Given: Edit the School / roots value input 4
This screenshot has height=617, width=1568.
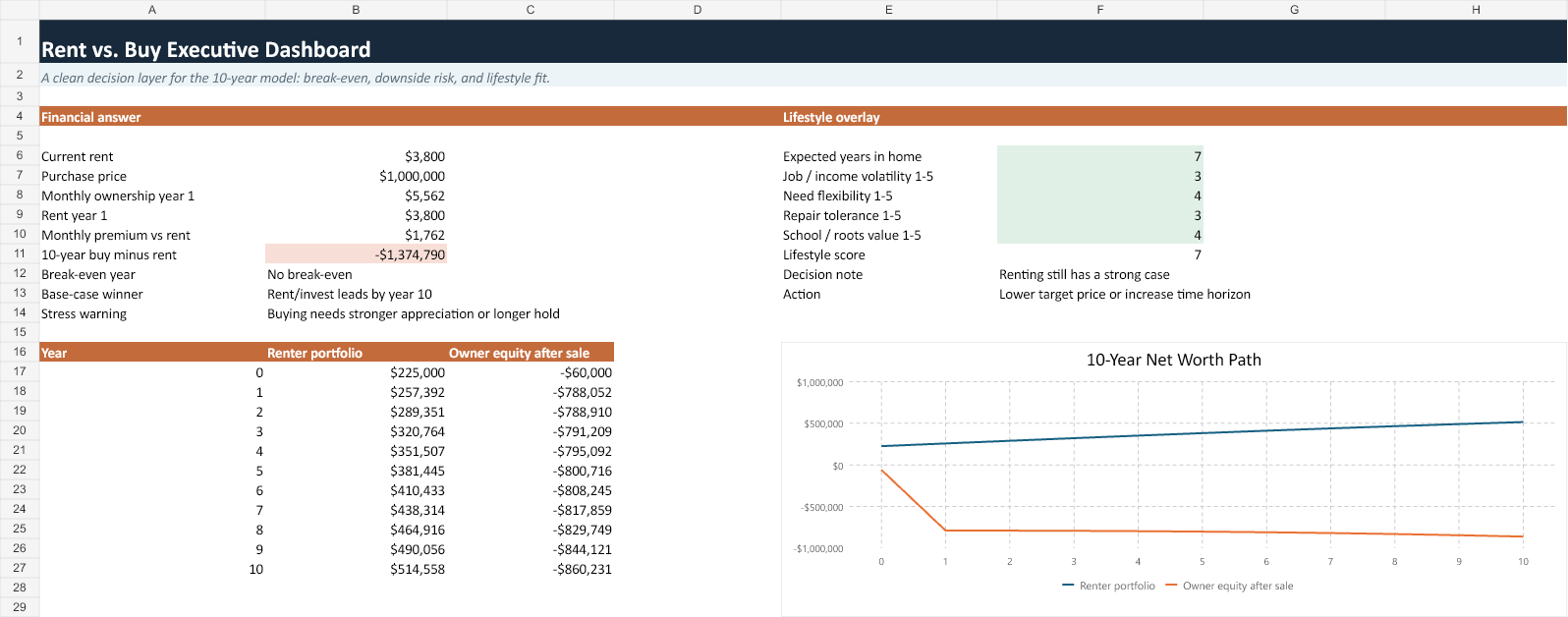Looking at the screenshot, I should pos(1100,235).
